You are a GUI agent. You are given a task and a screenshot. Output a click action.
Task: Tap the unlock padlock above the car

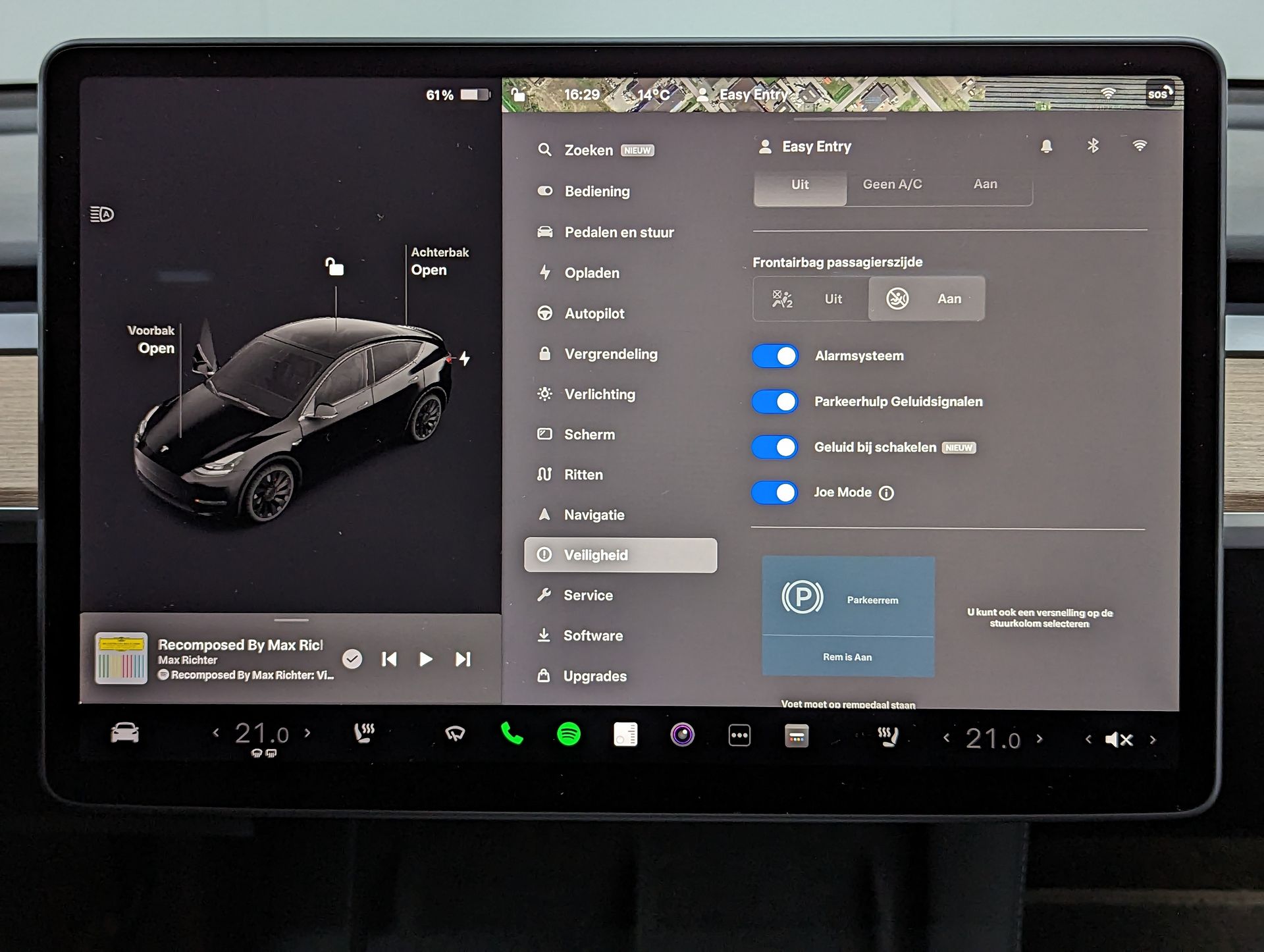(x=334, y=267)
